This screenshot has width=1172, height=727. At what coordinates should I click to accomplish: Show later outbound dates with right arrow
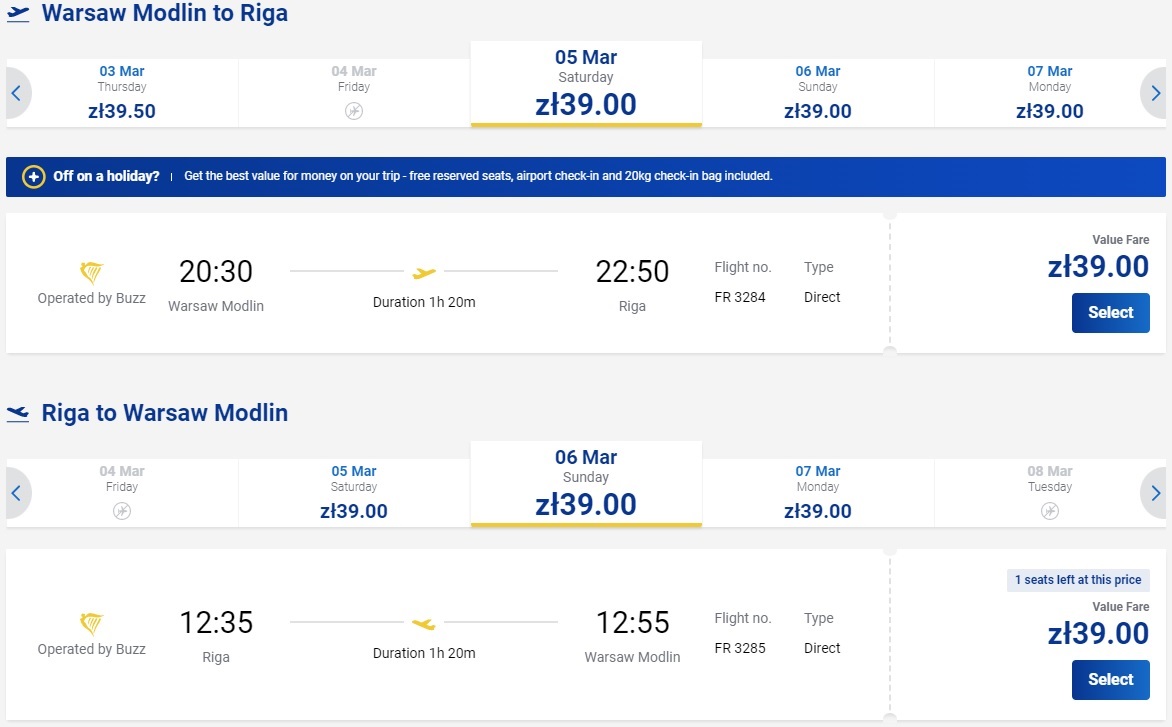tap(1155, 93)
